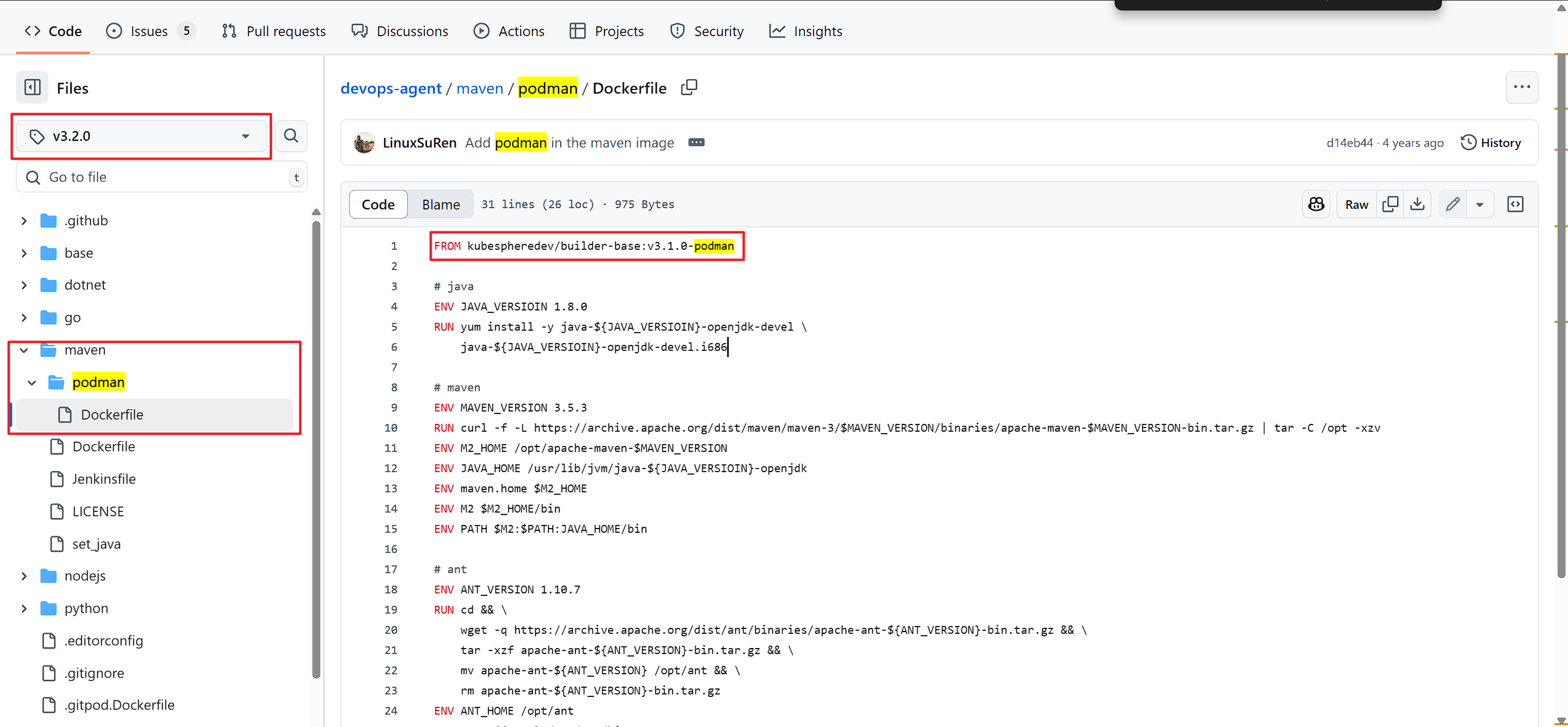
Task: Open more edit options dropdown arrow
Action: point(1480,204)
